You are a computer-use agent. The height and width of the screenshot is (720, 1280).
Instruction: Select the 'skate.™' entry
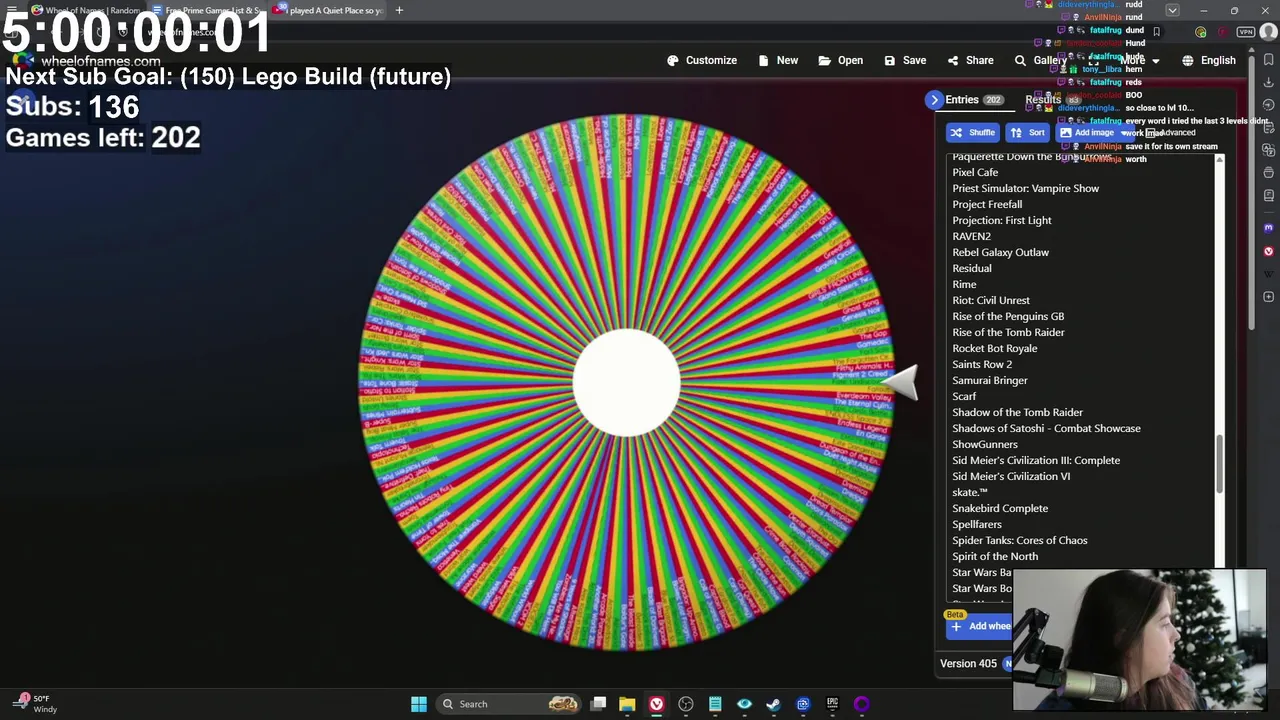(x=969, y=492)
